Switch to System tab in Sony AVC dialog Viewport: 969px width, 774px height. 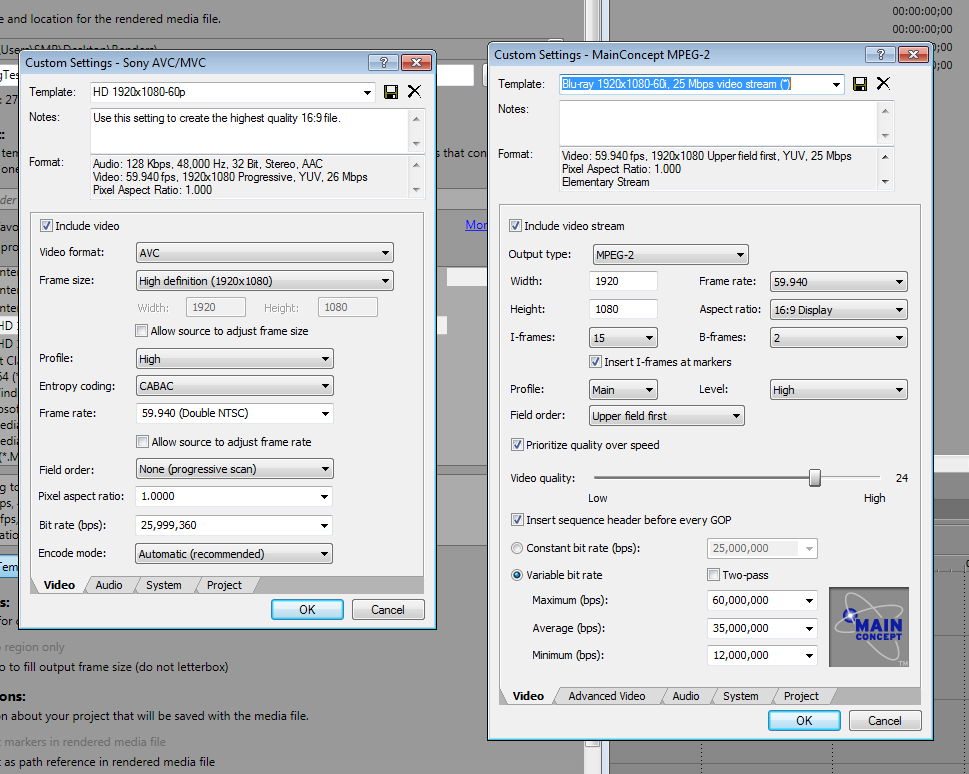click(164, 585)
